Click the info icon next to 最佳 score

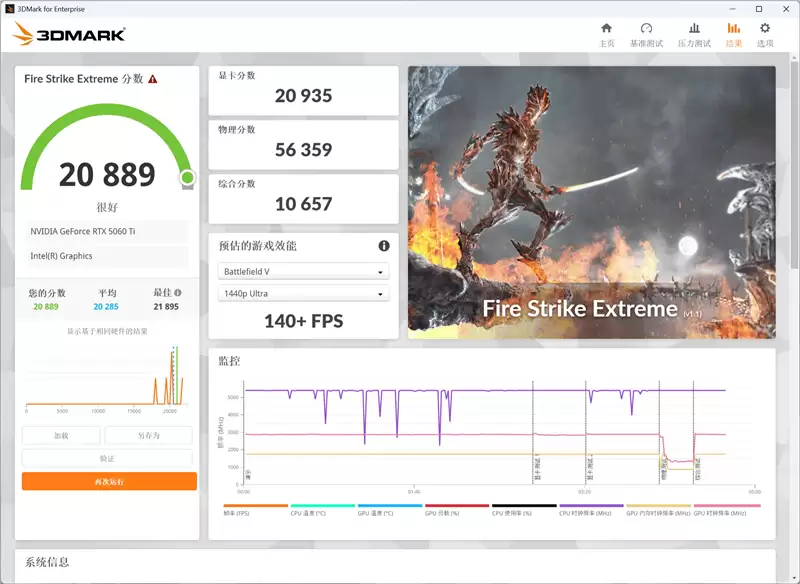(176, 291)
